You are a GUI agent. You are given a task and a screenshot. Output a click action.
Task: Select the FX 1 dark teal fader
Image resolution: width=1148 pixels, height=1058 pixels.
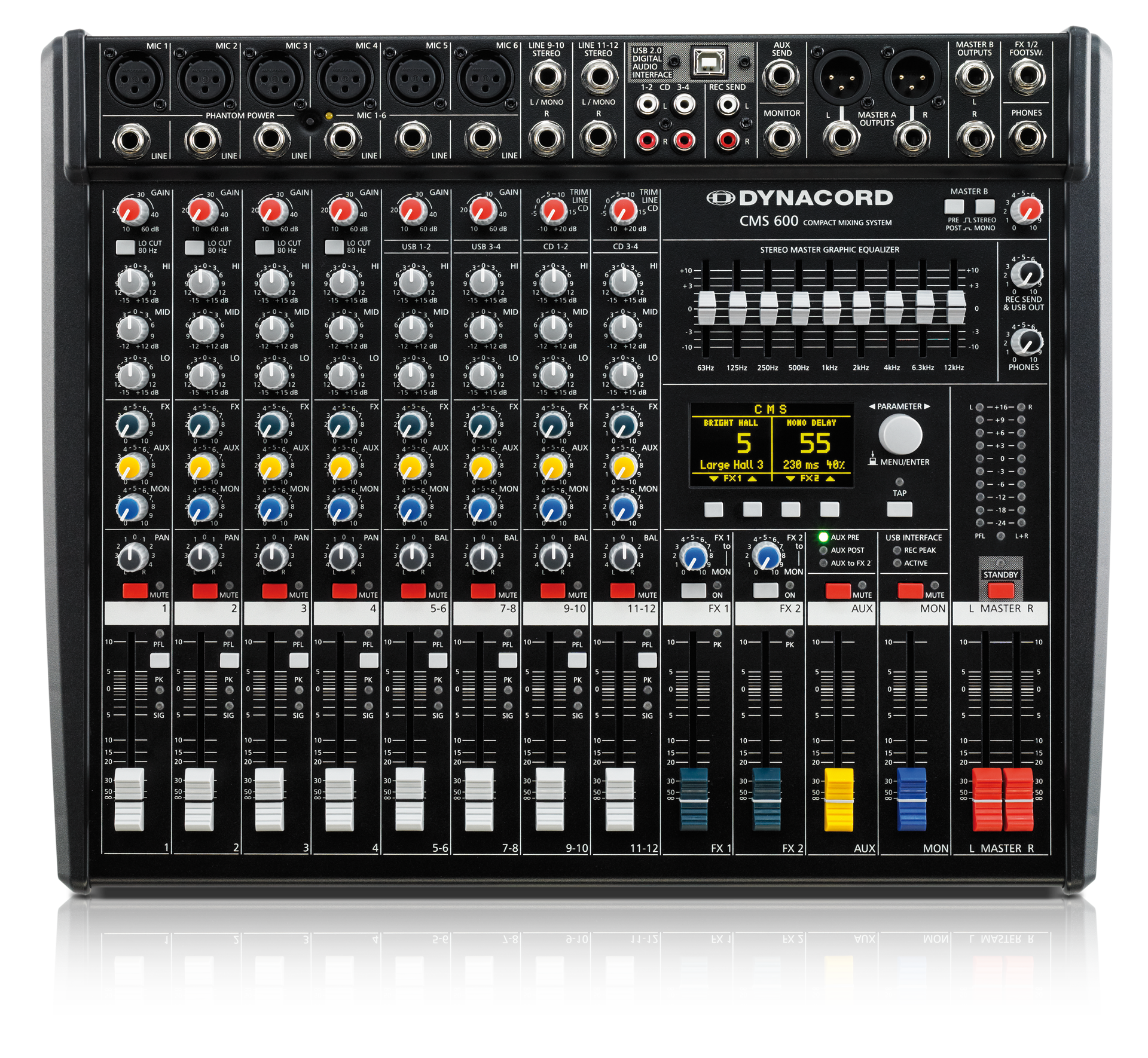pyautogui.click(x=694, y=800)
